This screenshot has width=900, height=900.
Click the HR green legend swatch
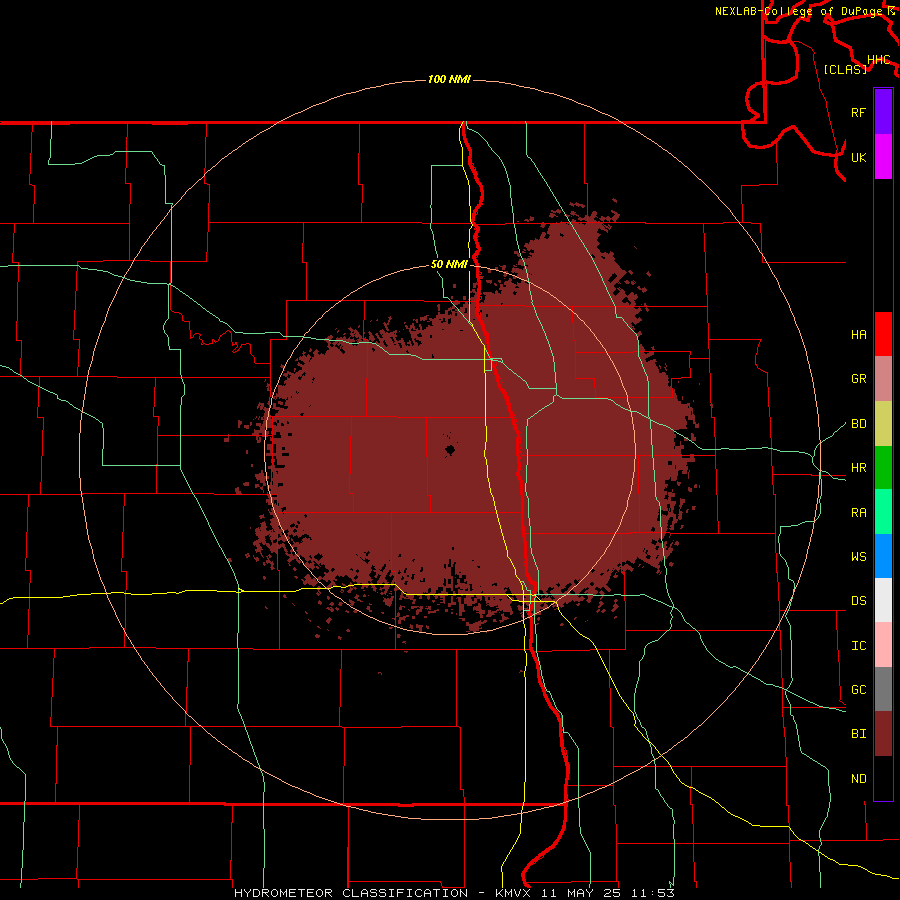tap(883, 467)
